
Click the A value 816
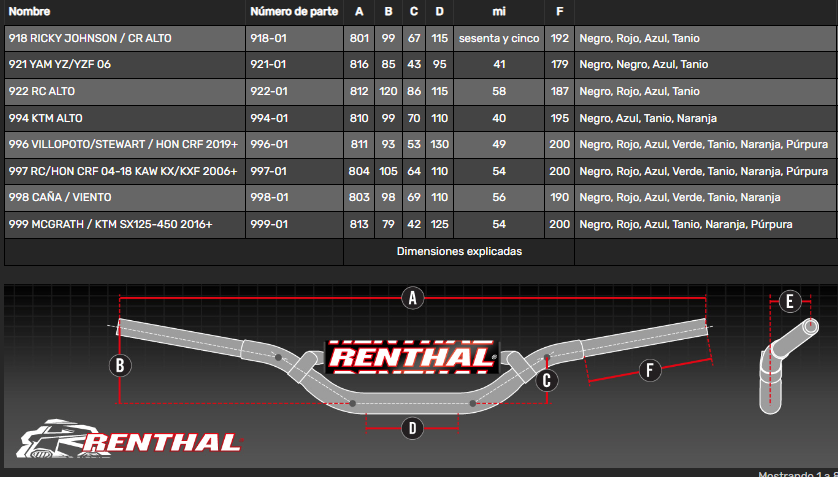(x=359, y=65)
